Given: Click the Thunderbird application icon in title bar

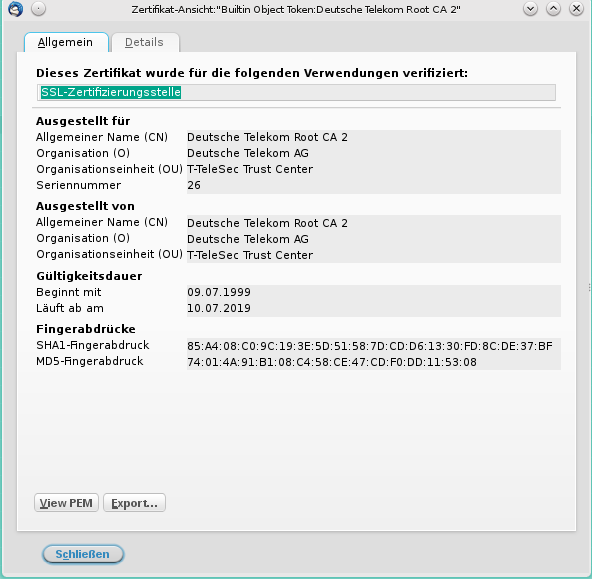Looking at the screenshot, I should (15, 9).
